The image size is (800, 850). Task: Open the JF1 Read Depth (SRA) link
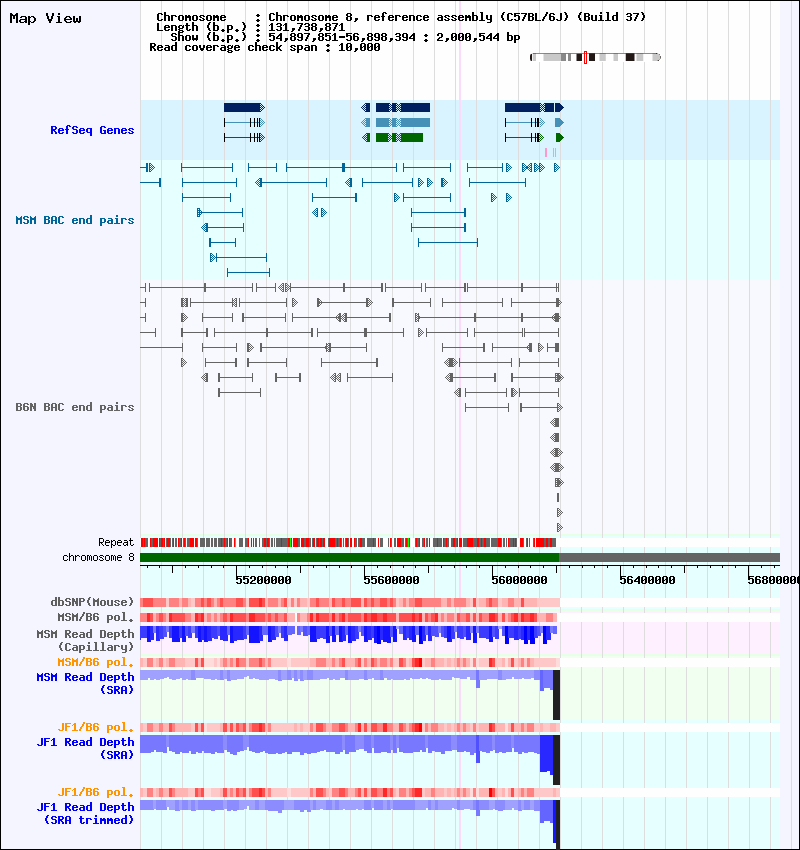pyautogui.click(x=85, y=749)
